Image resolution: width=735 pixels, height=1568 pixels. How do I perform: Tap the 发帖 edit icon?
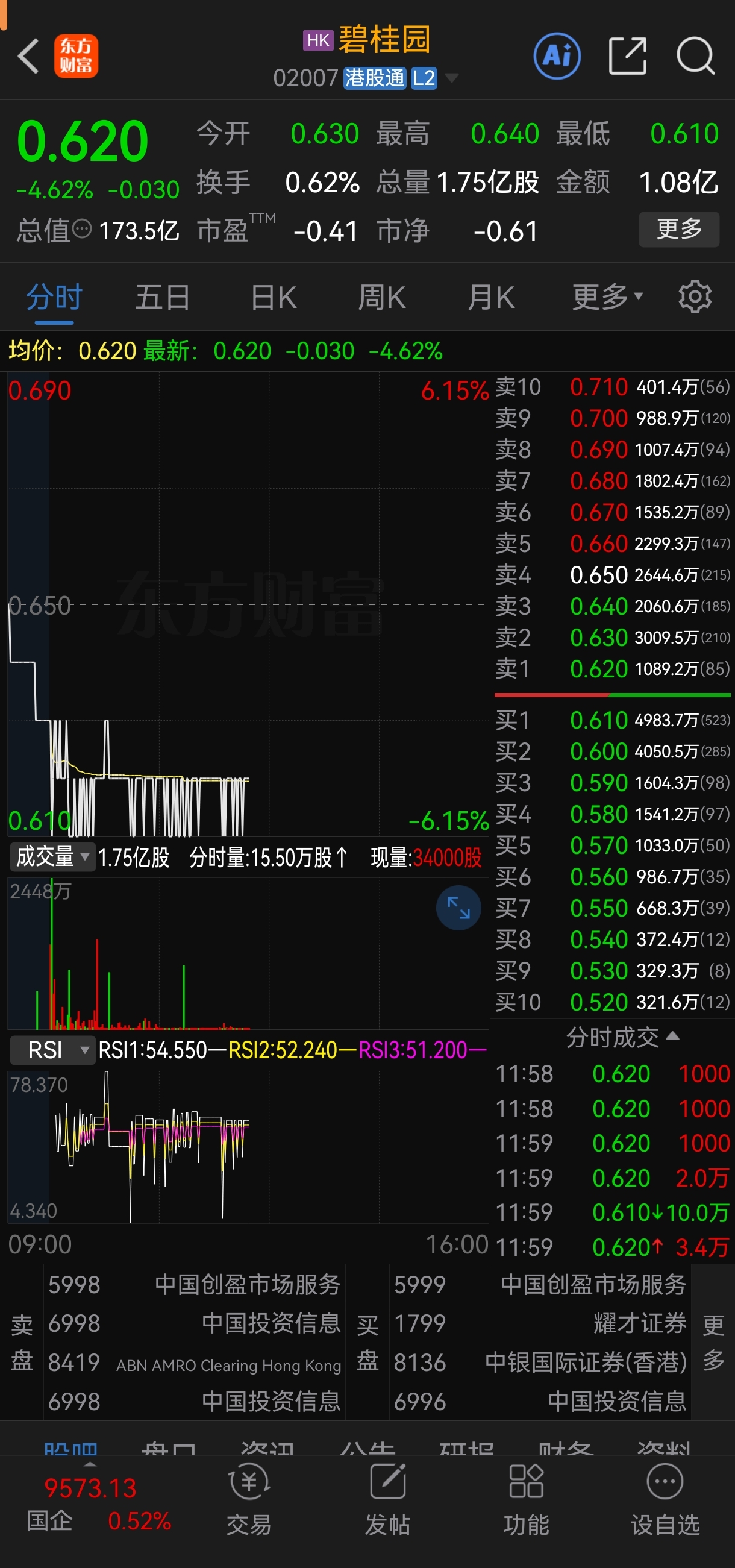click(387, 1482)
